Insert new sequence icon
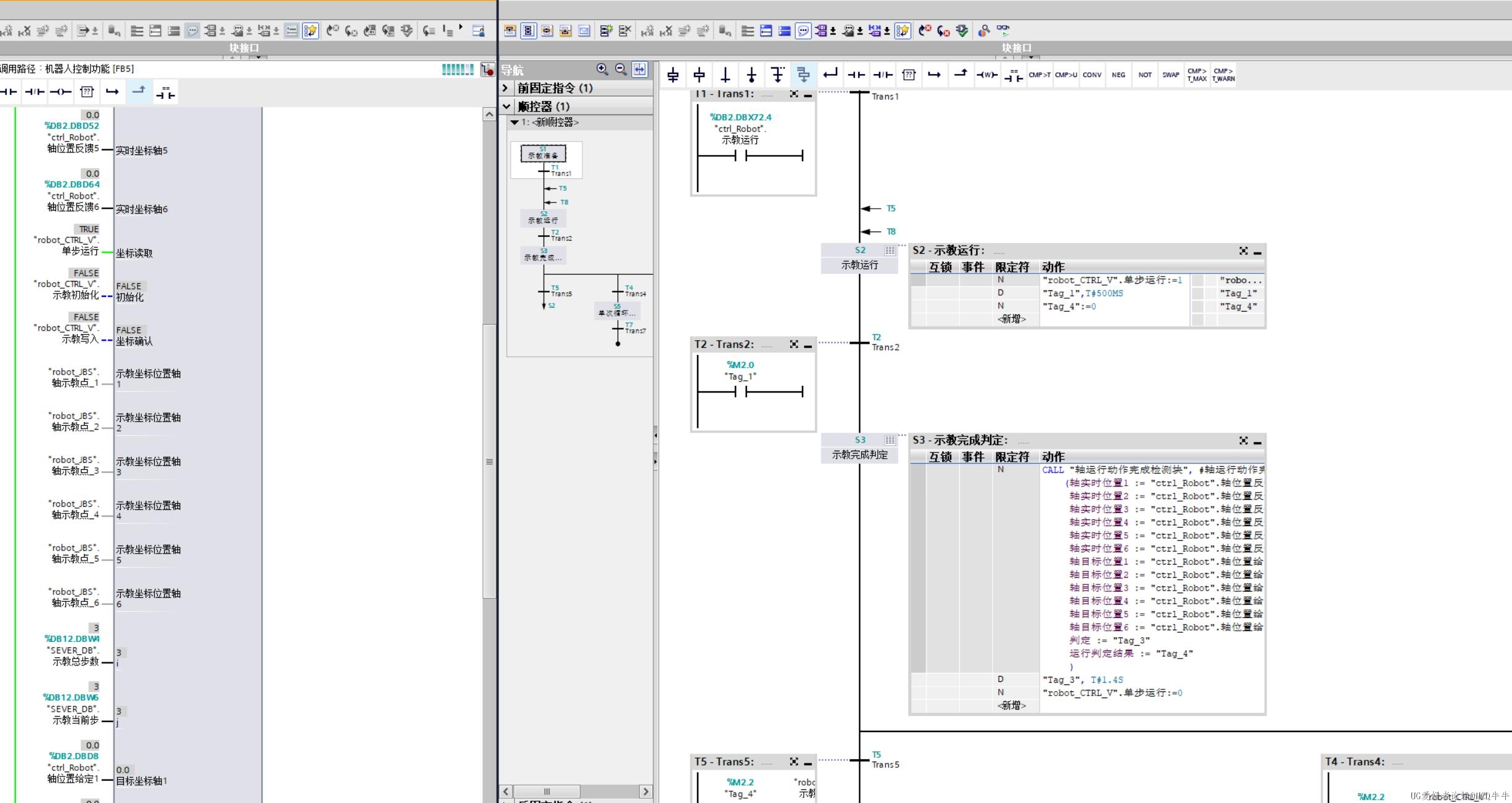 (606, 30)
